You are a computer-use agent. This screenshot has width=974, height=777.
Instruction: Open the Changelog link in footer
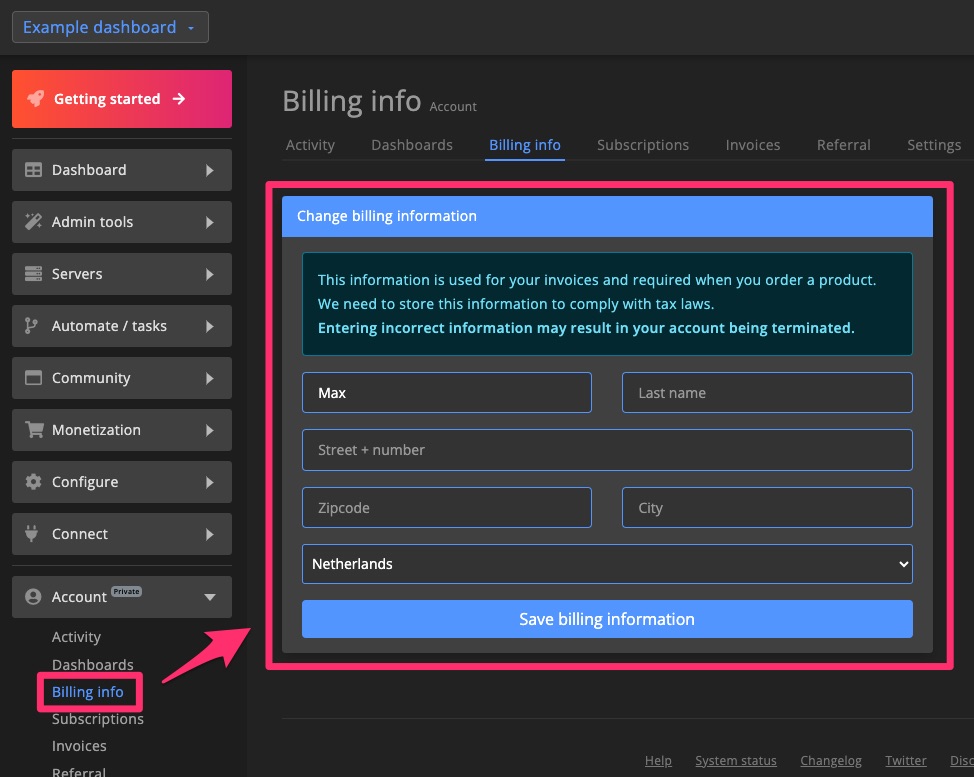(x=831, y=760)
